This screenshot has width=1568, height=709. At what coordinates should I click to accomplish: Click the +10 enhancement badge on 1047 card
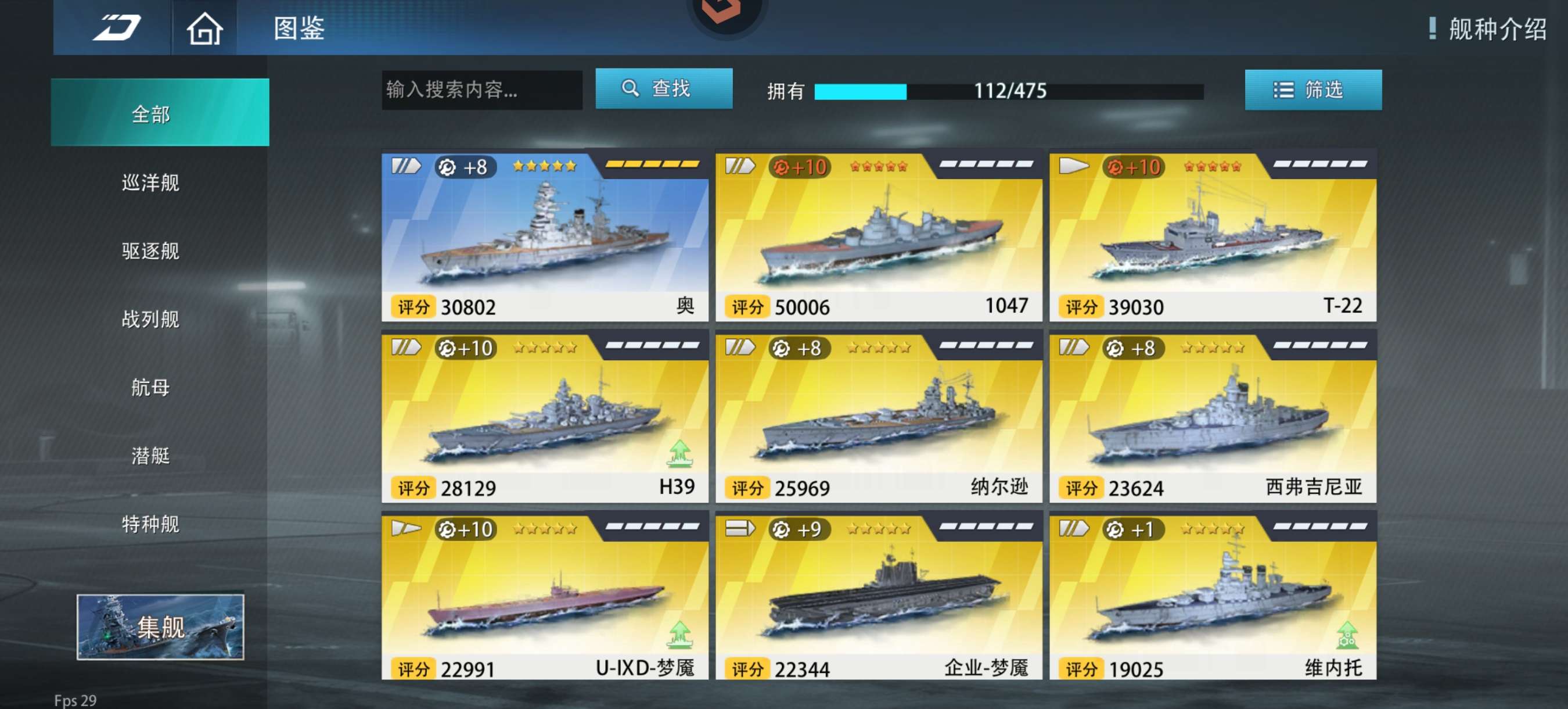[x=799, y=167]
